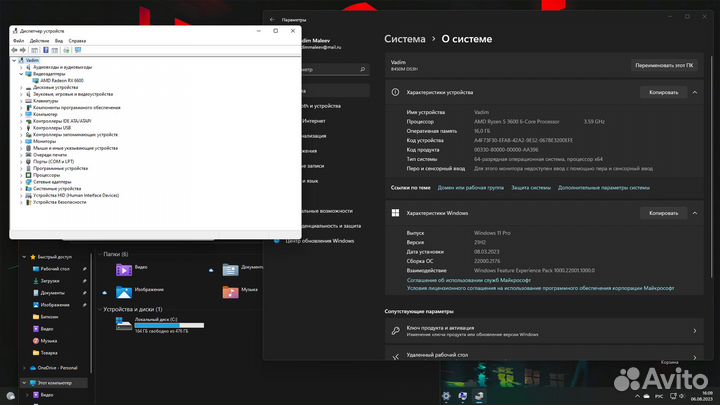
Task: Open Удаленный рабочий стол settings
Action: [x=544, y=354]
